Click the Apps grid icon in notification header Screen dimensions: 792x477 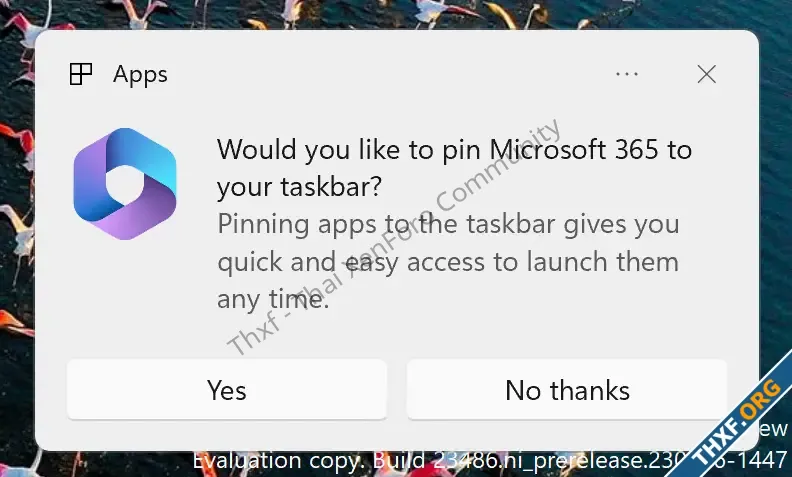81,74
